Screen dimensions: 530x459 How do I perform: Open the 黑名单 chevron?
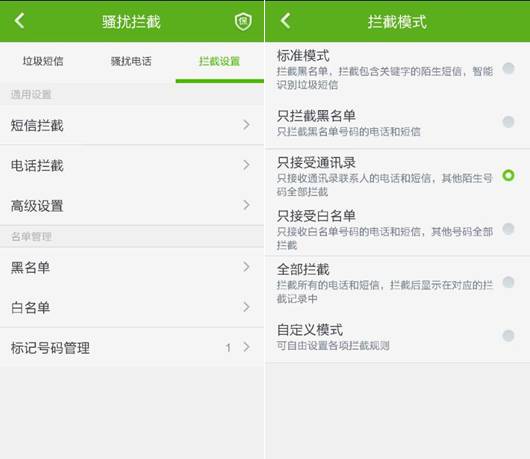(x=246, y=267)
